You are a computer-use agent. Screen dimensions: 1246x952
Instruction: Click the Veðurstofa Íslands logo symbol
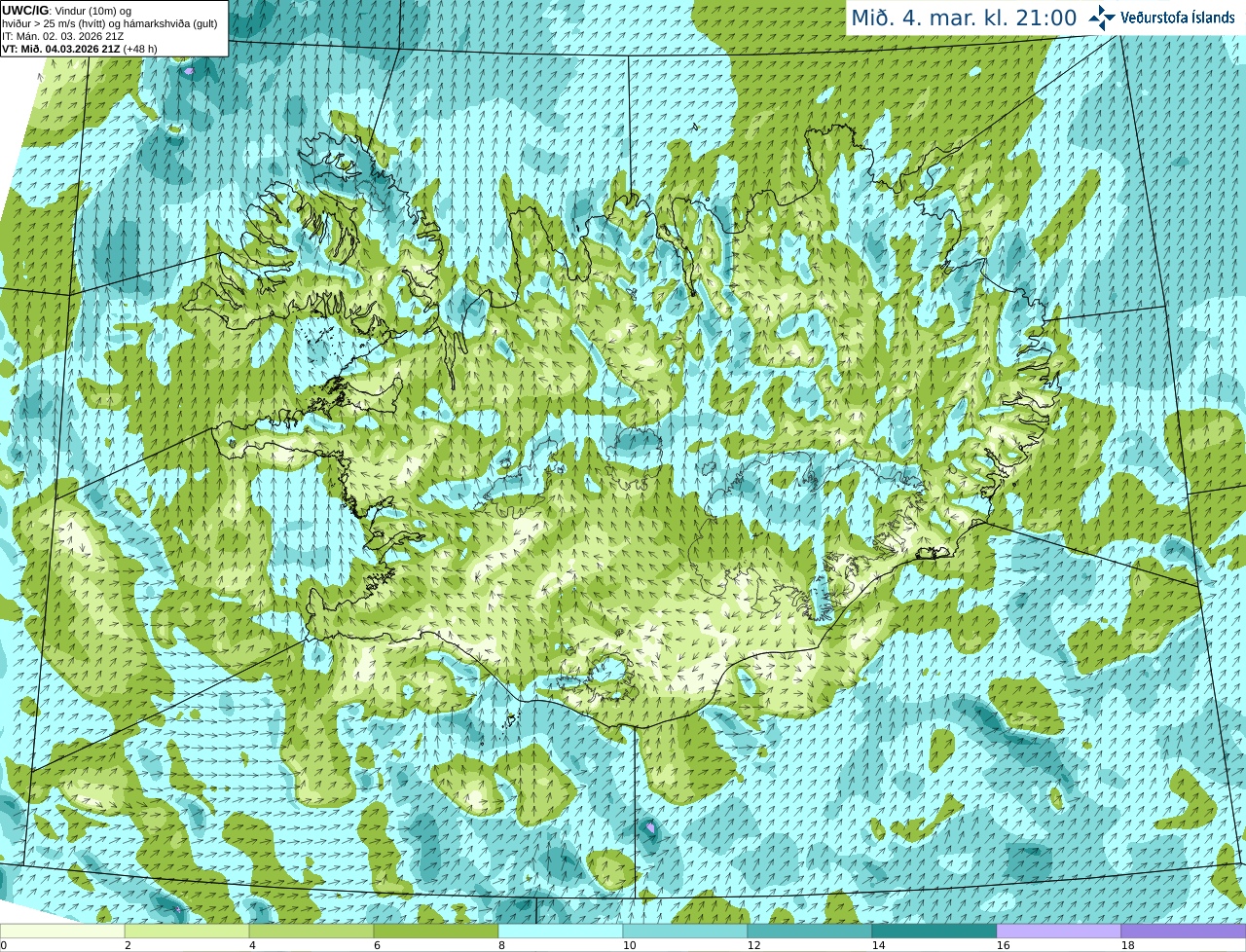point(1101,17)
